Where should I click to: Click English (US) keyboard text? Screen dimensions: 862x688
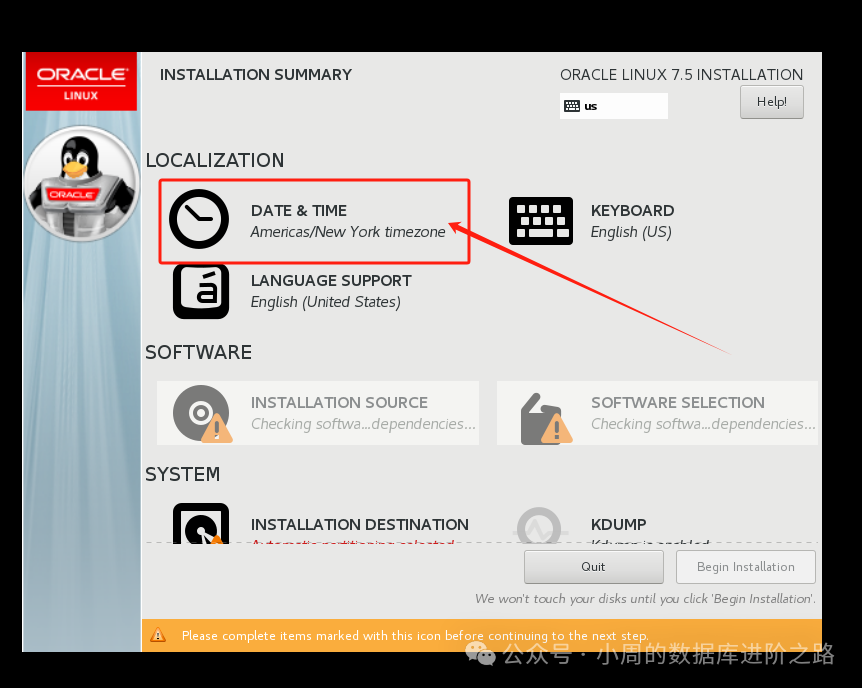coord(631,232)
